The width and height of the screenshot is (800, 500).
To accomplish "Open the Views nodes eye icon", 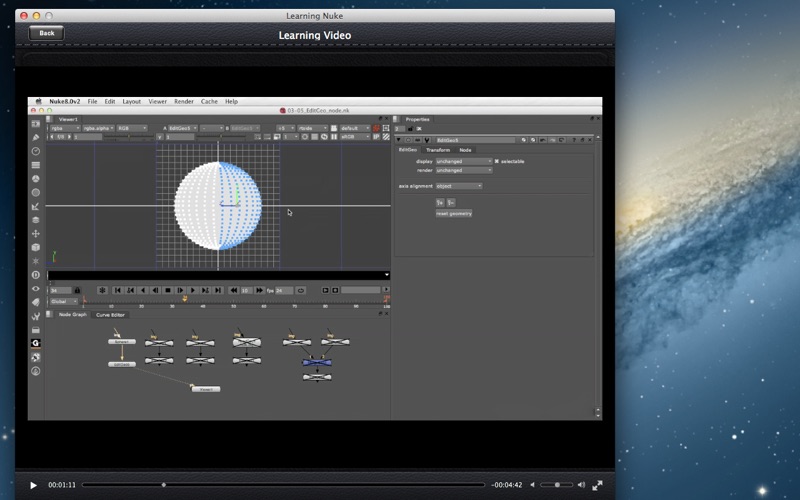I will pyautogui.click(x=36, y=289).
